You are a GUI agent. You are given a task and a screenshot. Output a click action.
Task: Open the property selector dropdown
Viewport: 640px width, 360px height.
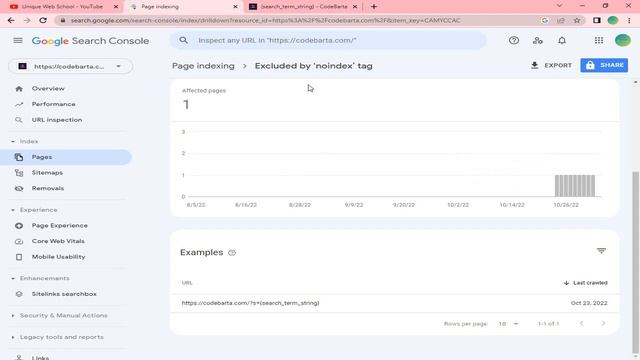point(71,66)
